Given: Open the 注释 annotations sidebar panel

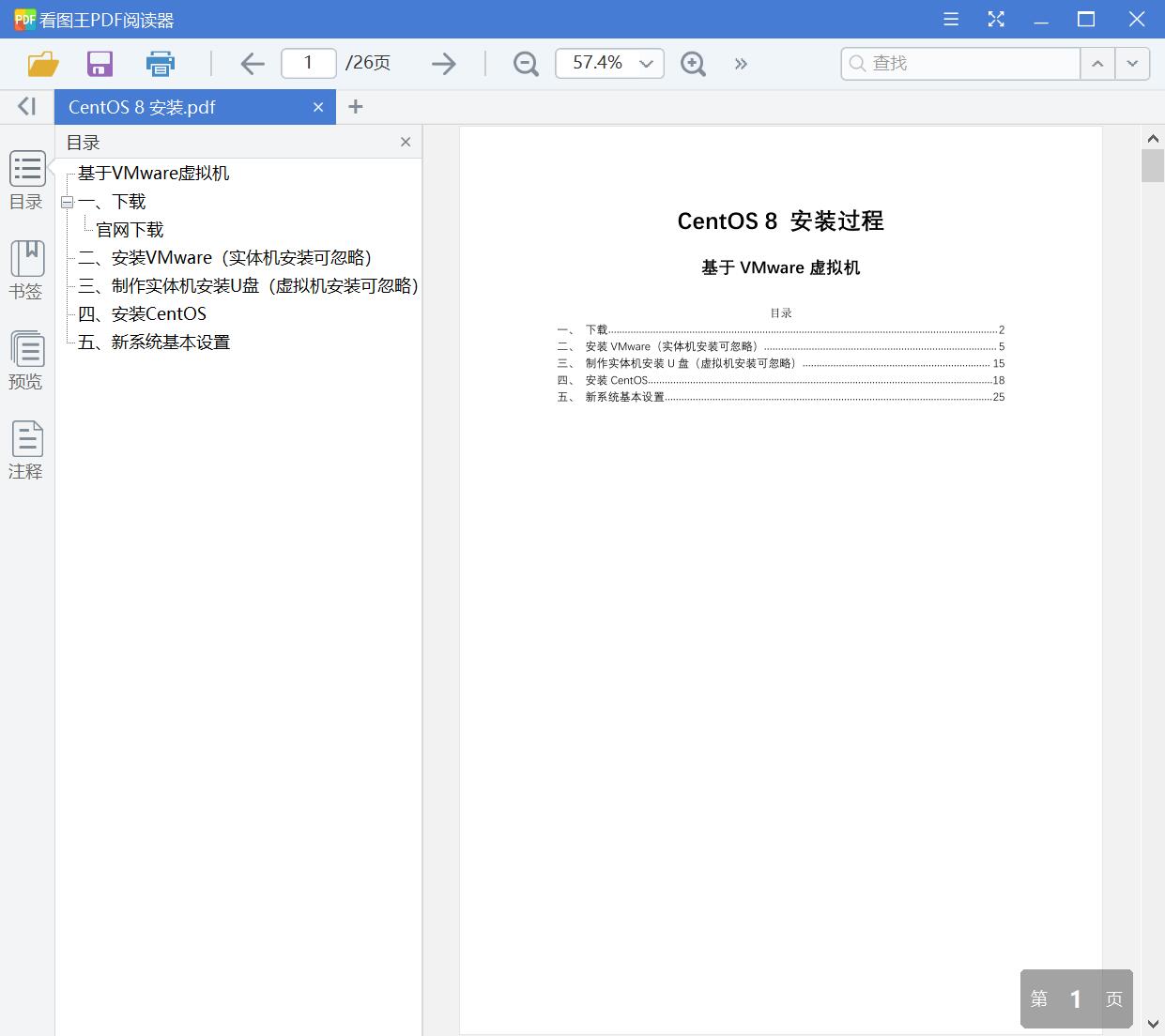Looking at the screenshot, I should 27,450.
